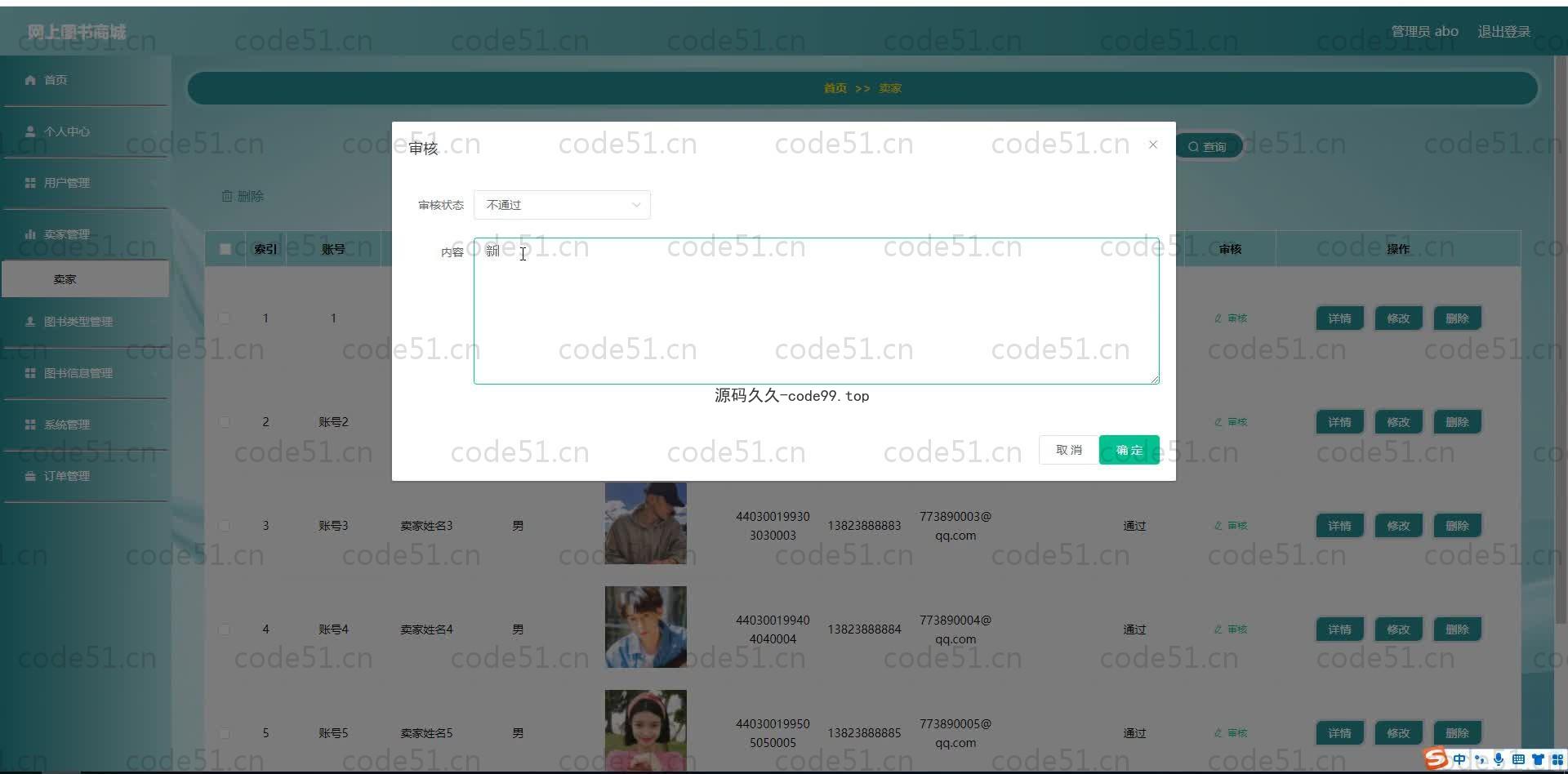Collapse the 卖家管理 sidebar section
1568x774 pixels.
pyautogui.click(x=67, y=234)
